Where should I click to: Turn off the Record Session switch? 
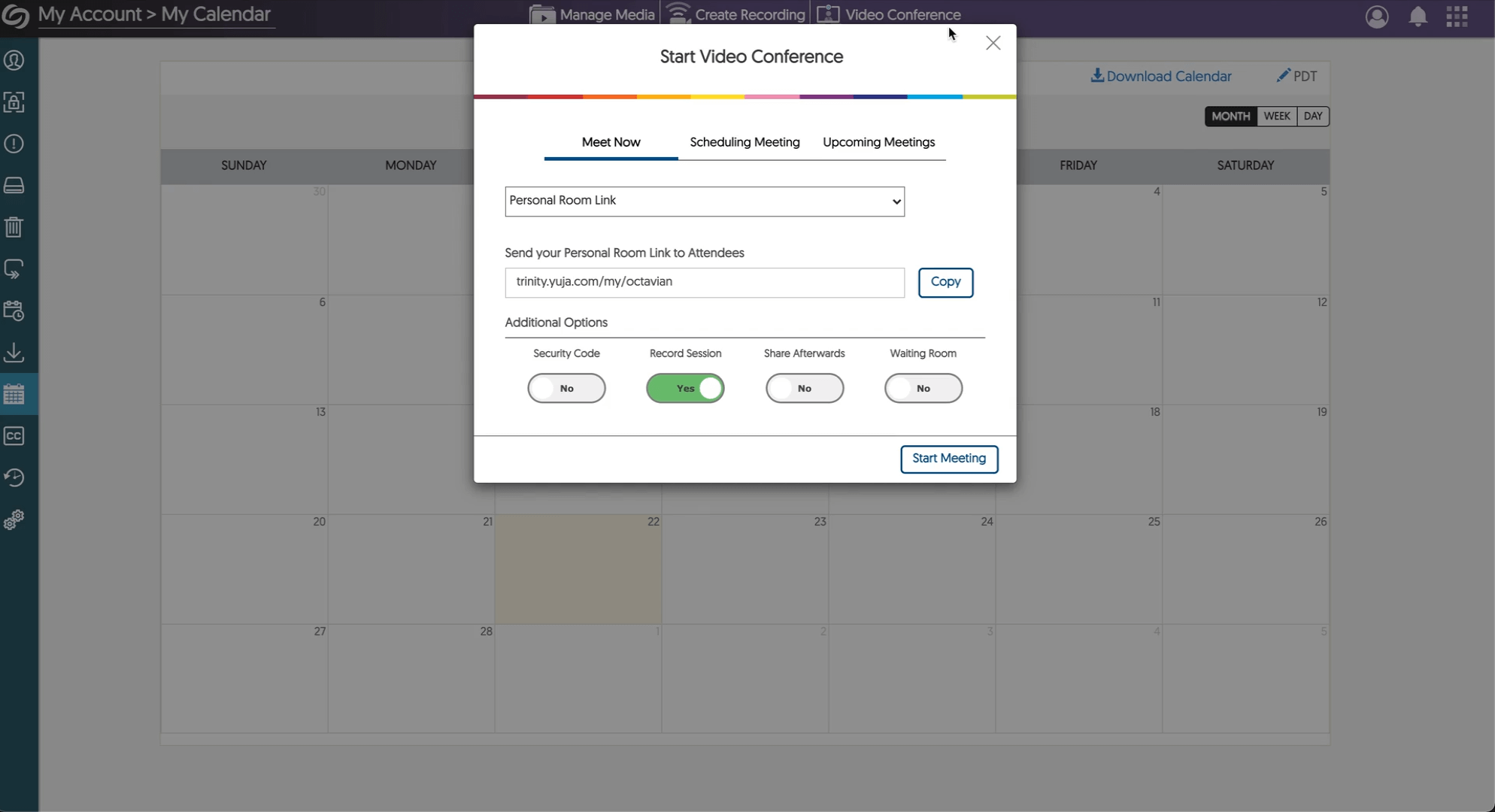coord(685,388)
